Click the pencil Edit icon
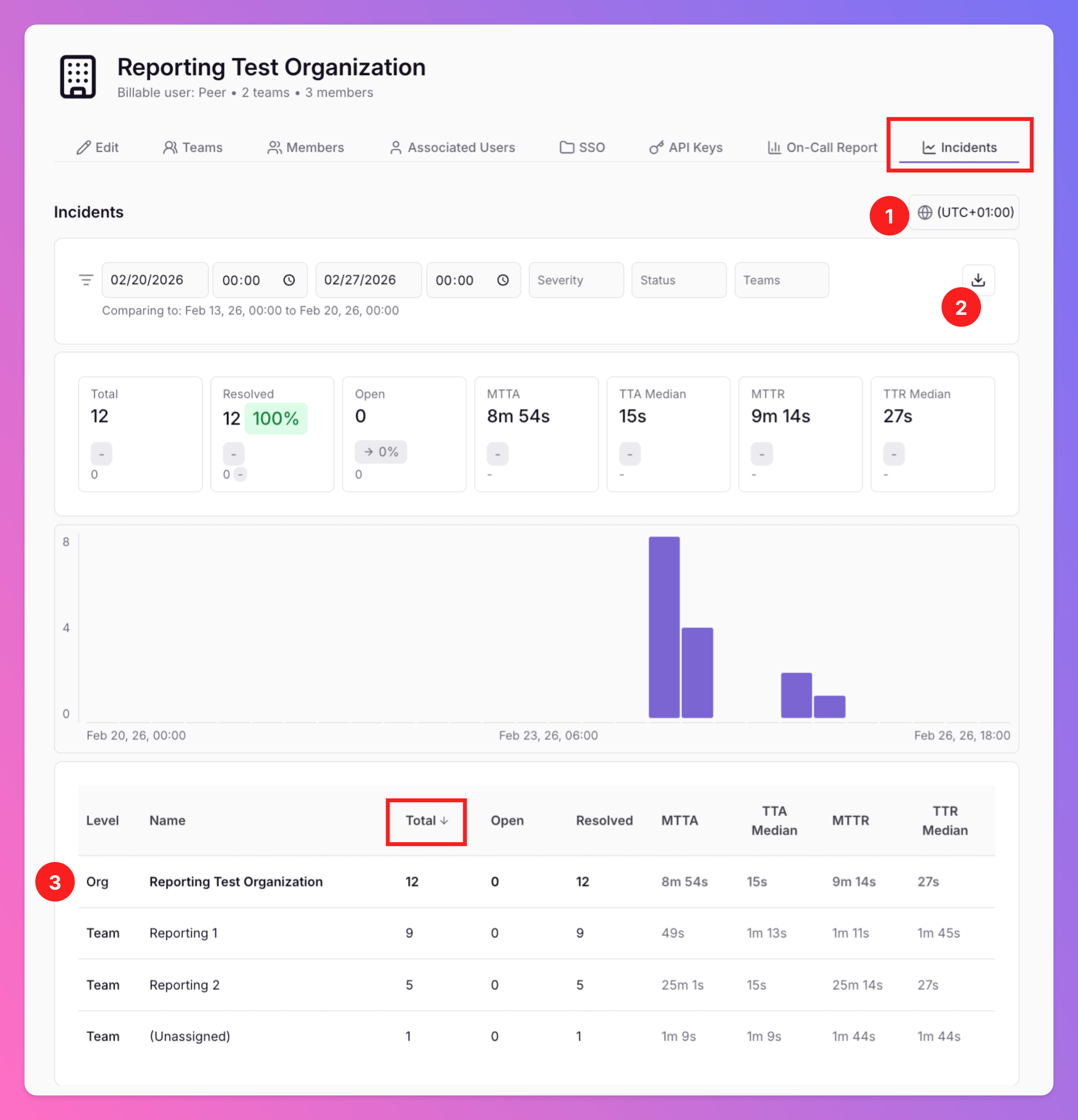This screenshot has height=1120, width=1078. 84,147
